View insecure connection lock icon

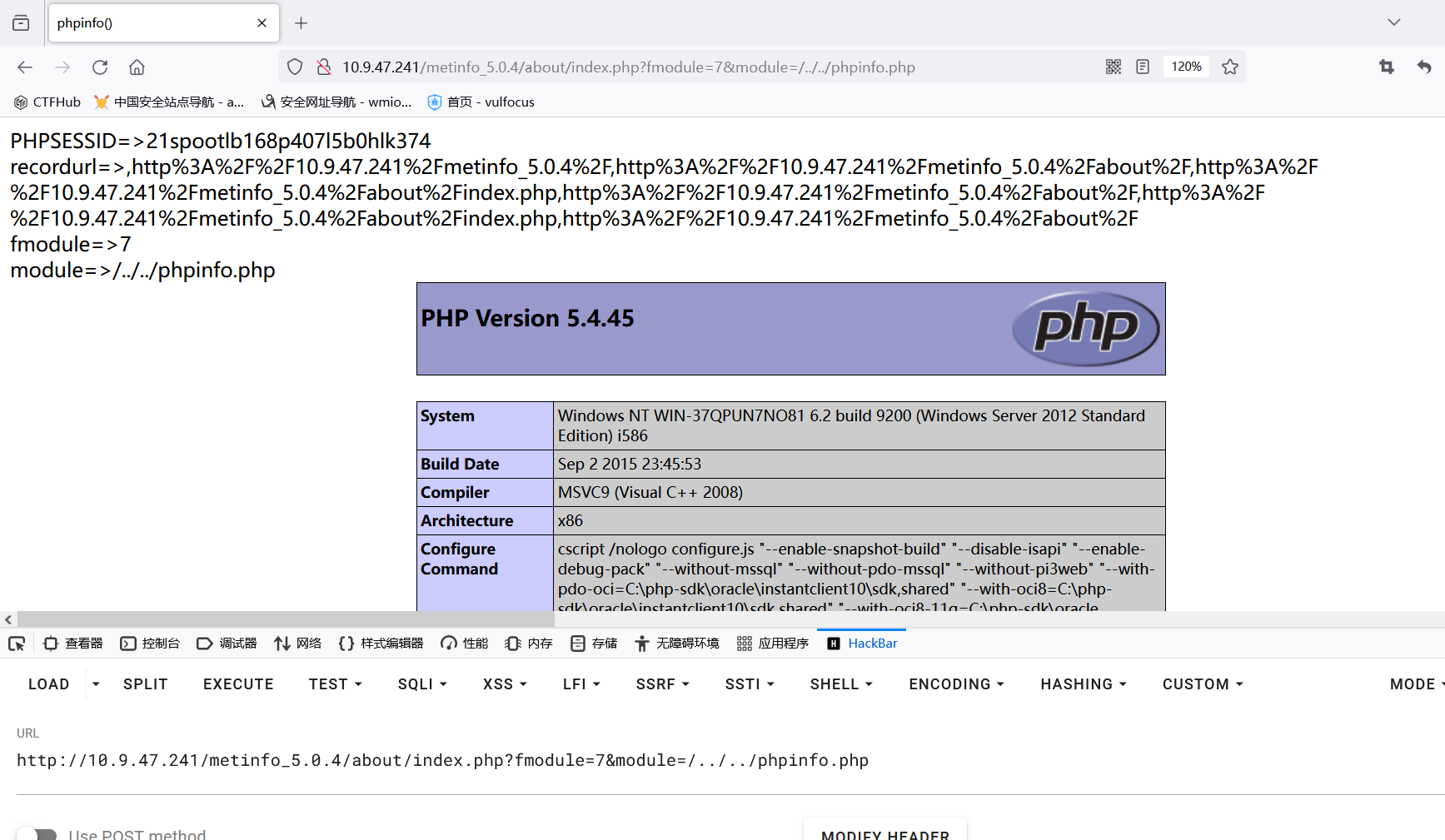(x=324, y=67)
